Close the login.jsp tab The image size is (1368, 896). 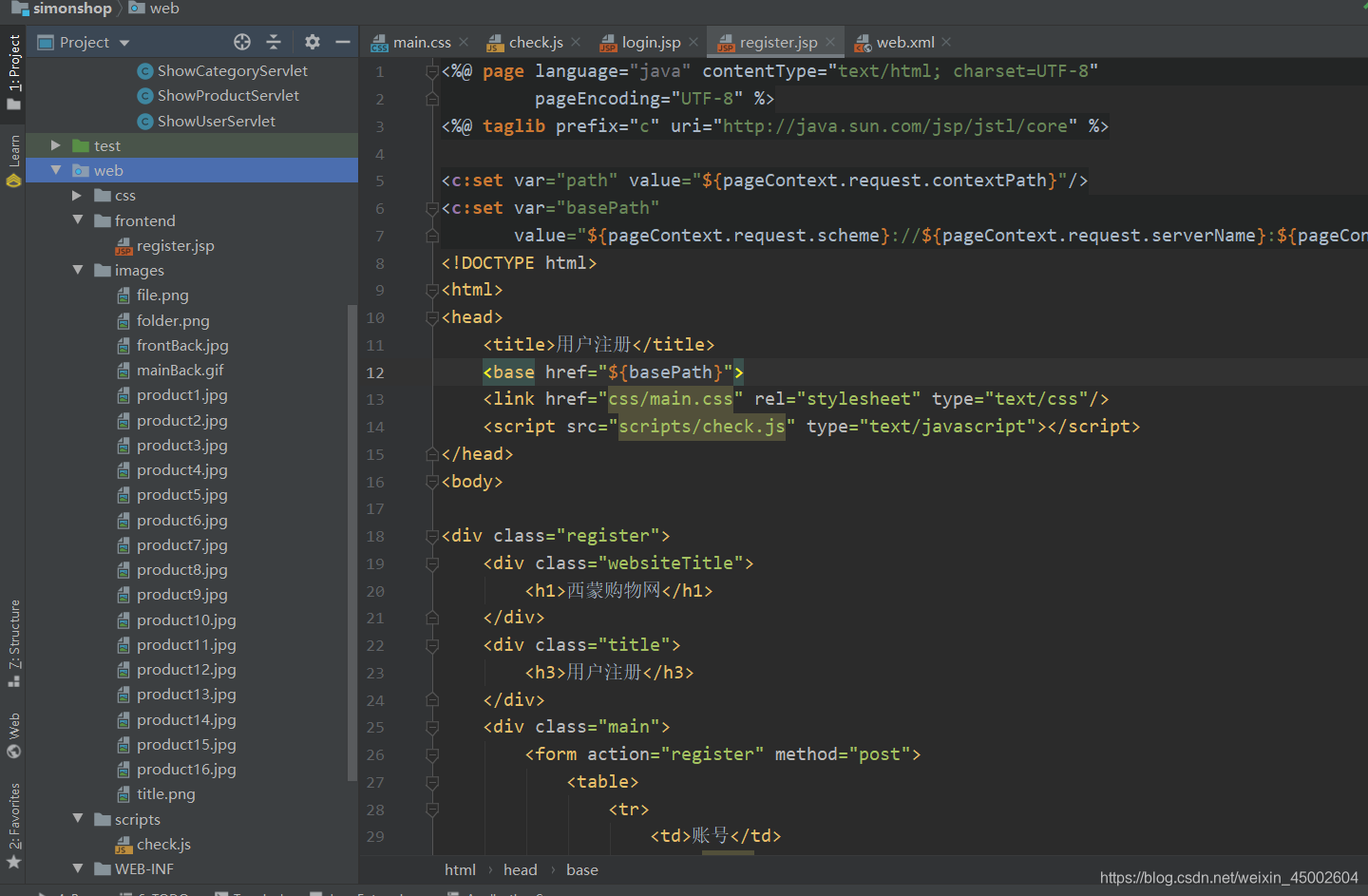tap(693, 42)
